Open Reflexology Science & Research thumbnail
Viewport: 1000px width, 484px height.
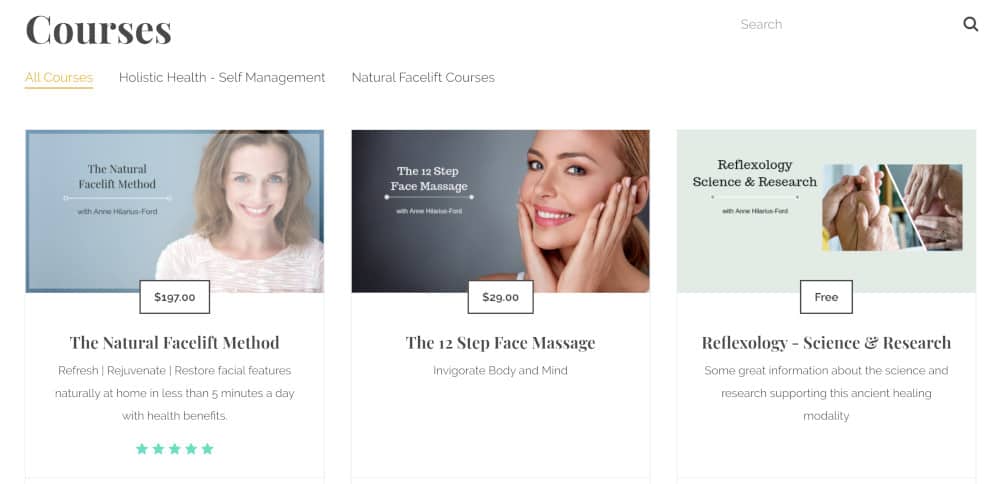click(827, 211)
